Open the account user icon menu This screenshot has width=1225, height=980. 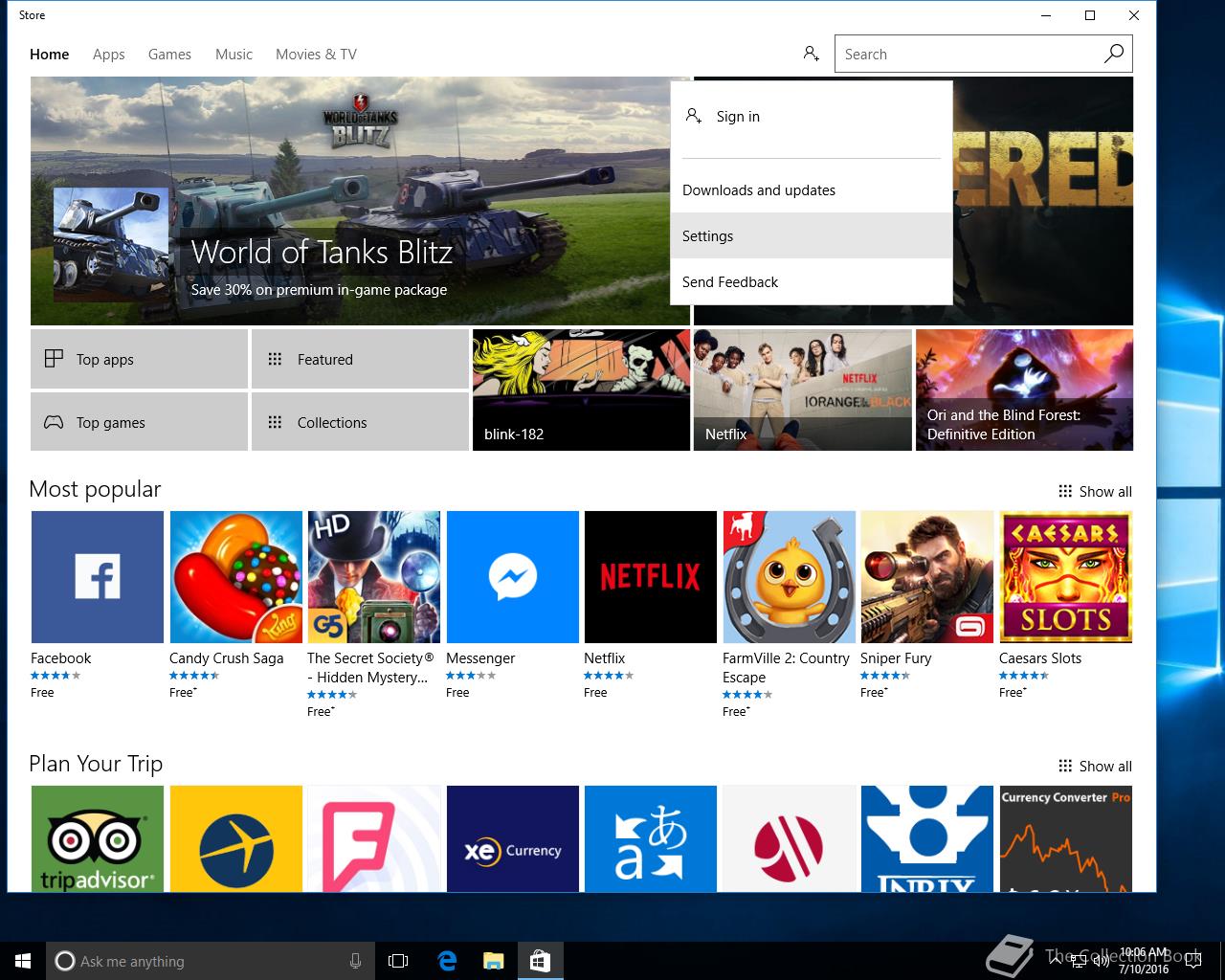point(811,54)
